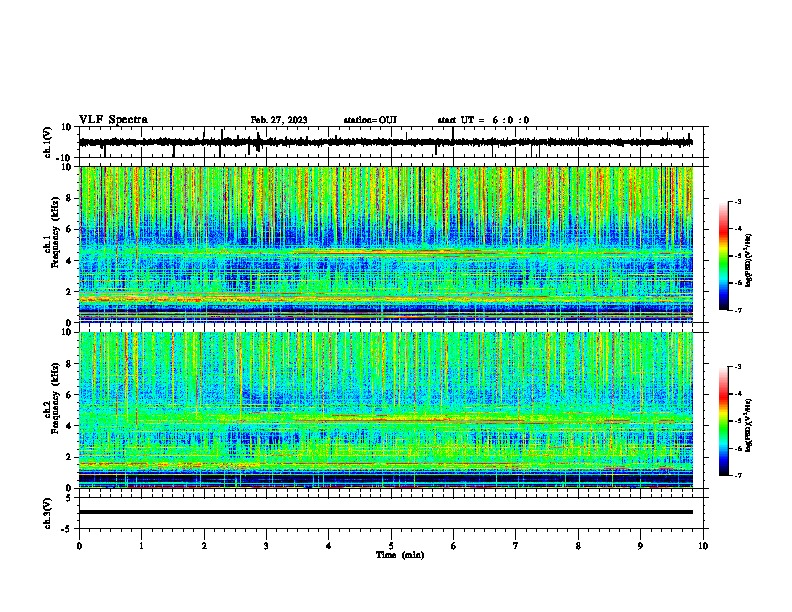The width and height of the screenshot is (792, 612).
Task: Click the ch.2 spectrogram color scale bar
Action: (x=724, y=421)
